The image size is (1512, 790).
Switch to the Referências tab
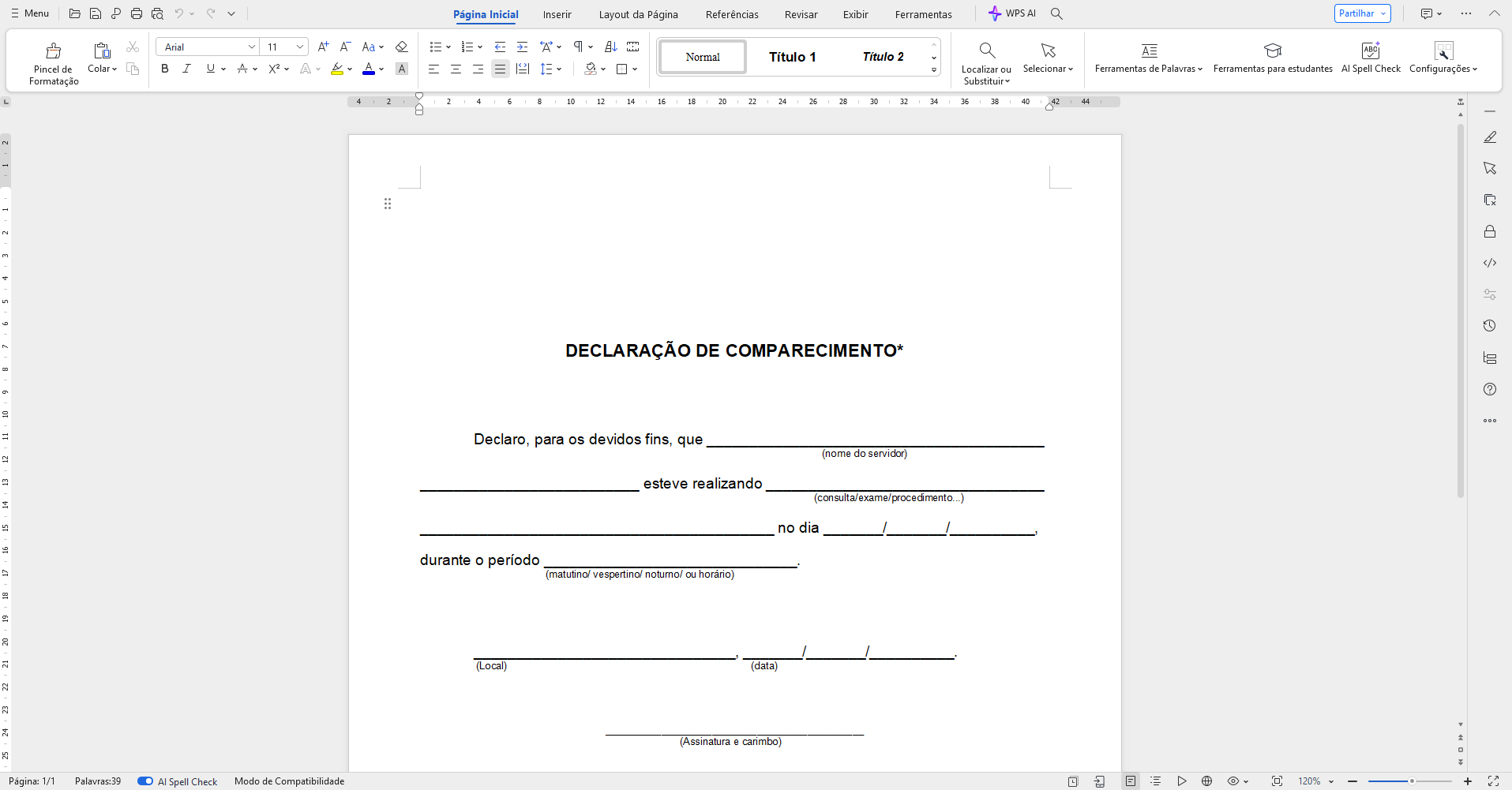(x=732, y=14)
